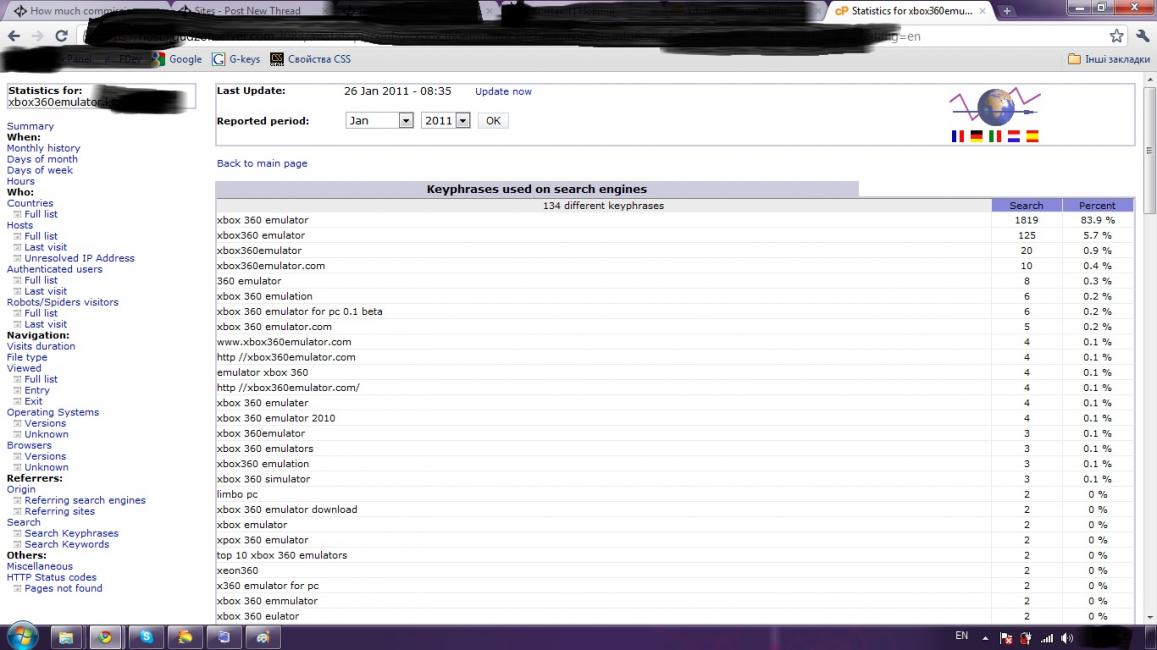Switch language via the French flag

(958, 136)
